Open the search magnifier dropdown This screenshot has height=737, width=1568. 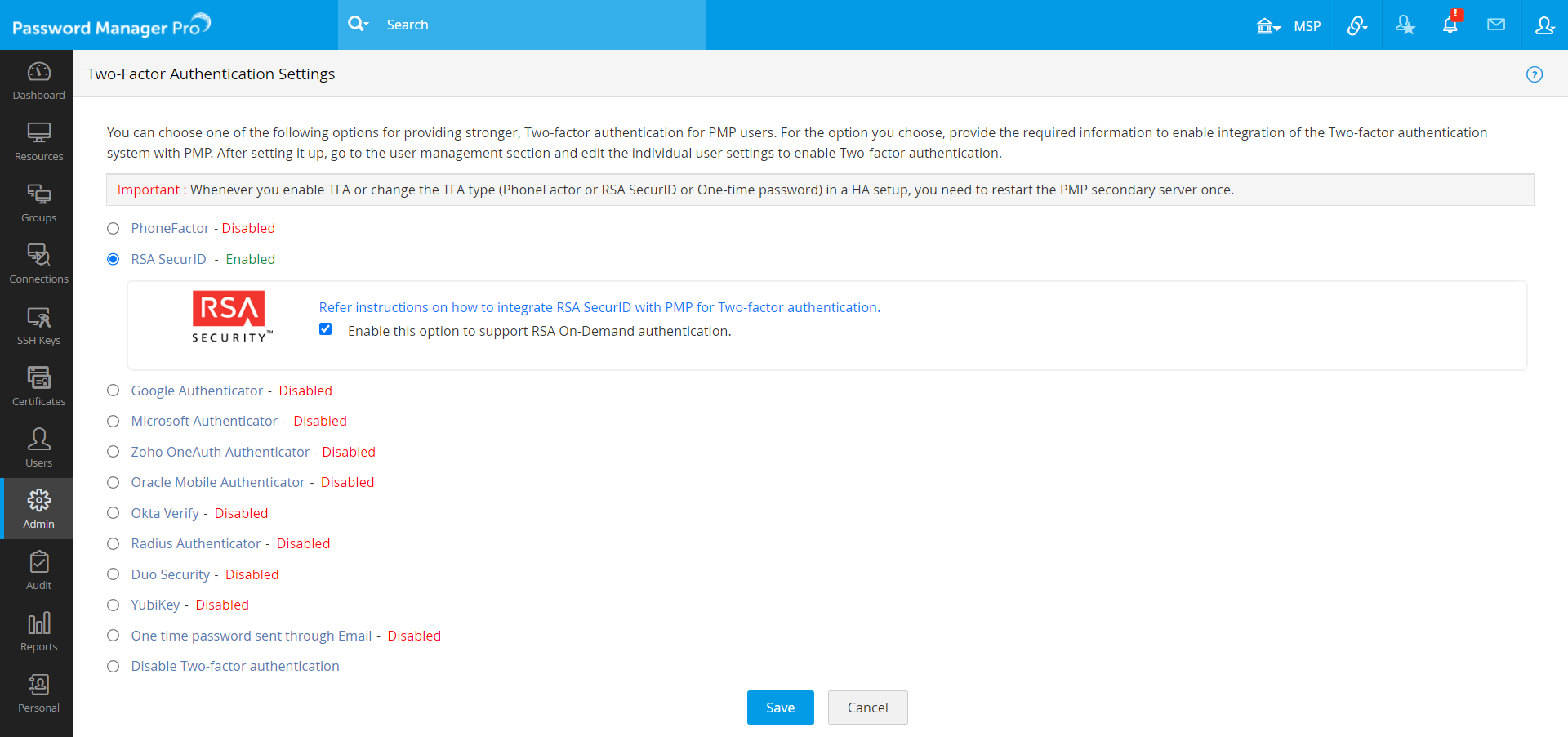[x=358, y=24]
